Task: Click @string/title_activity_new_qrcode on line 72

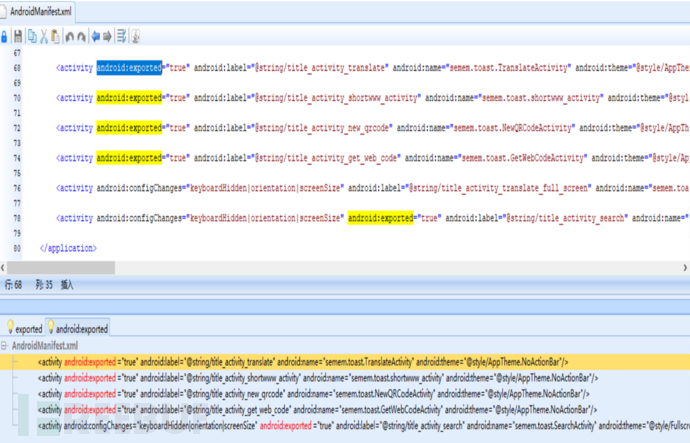Action: click(322, 128)
